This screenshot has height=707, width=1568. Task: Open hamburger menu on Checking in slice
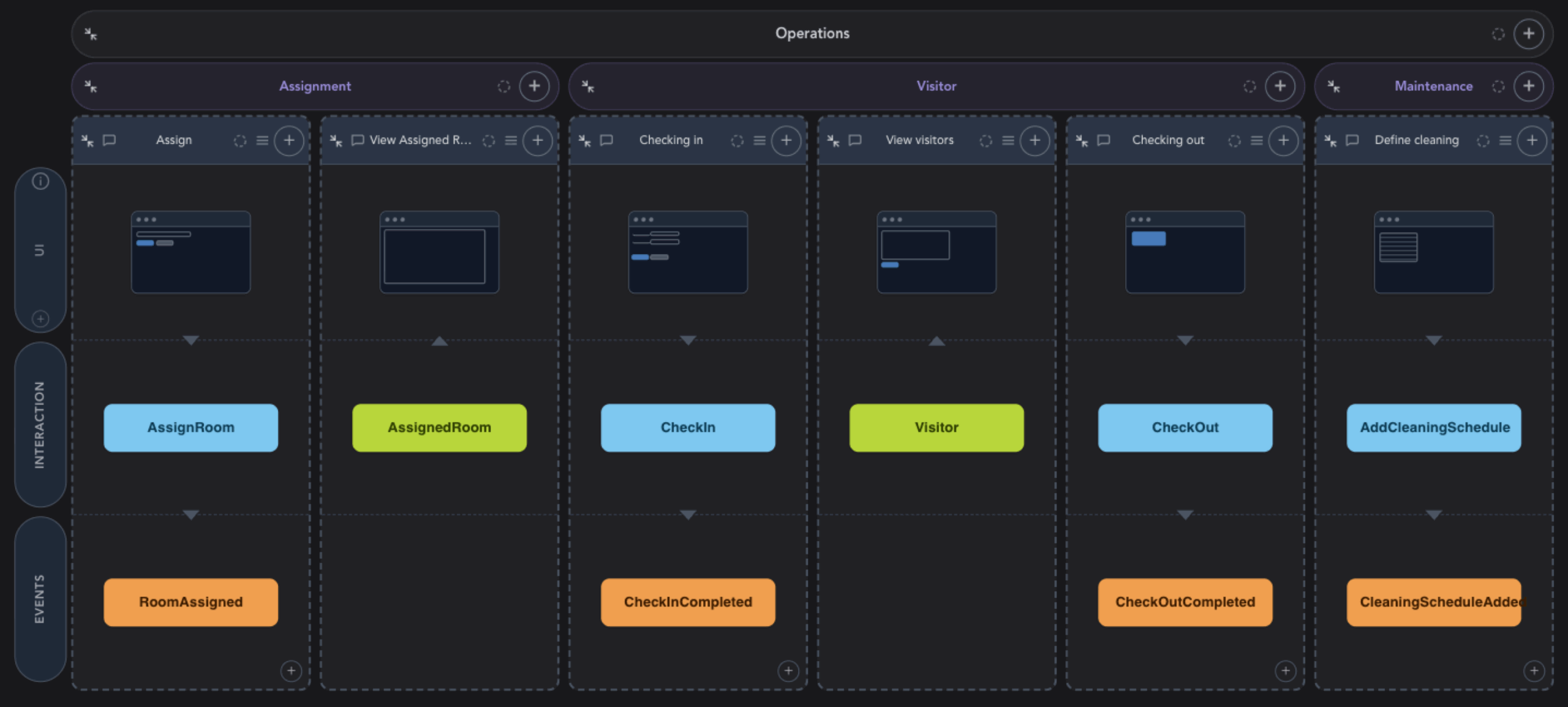click(x=759, y=140)
